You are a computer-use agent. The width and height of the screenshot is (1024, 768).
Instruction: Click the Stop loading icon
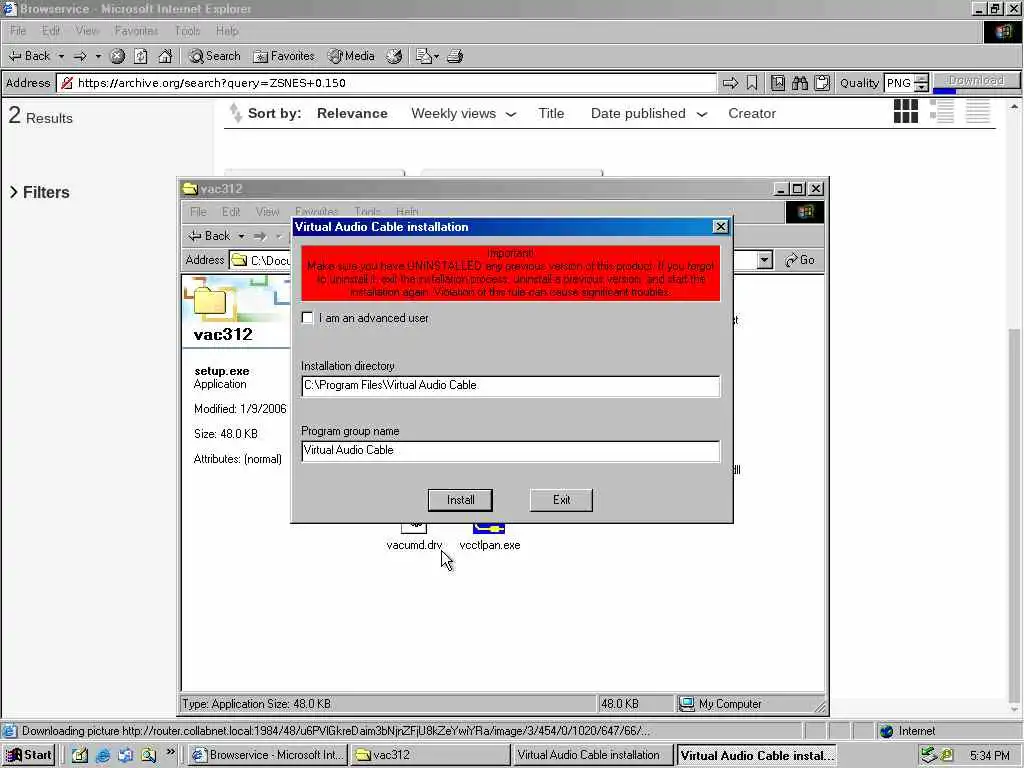[x=118, y=56]
